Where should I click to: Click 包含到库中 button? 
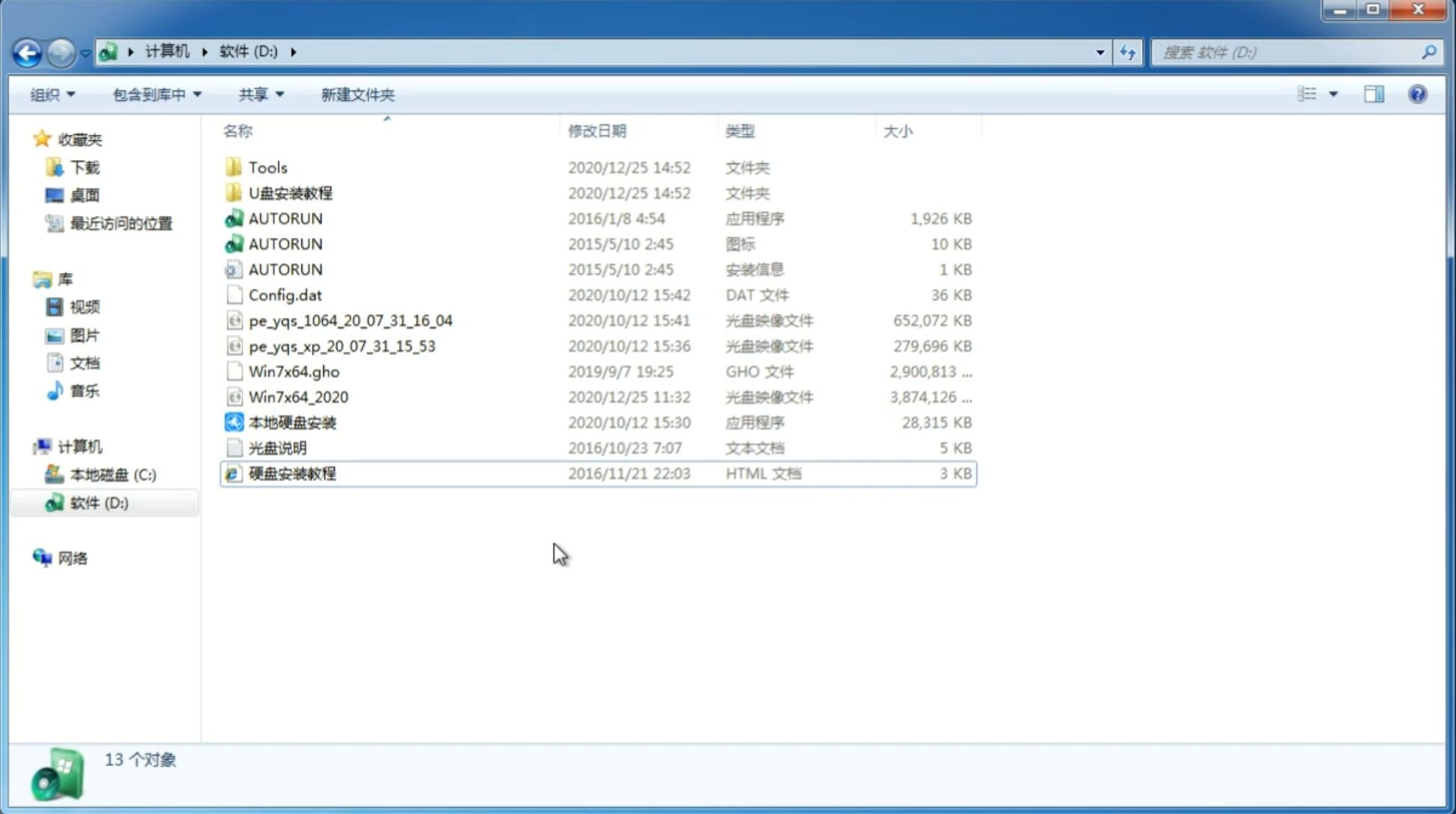pos(153,93)
